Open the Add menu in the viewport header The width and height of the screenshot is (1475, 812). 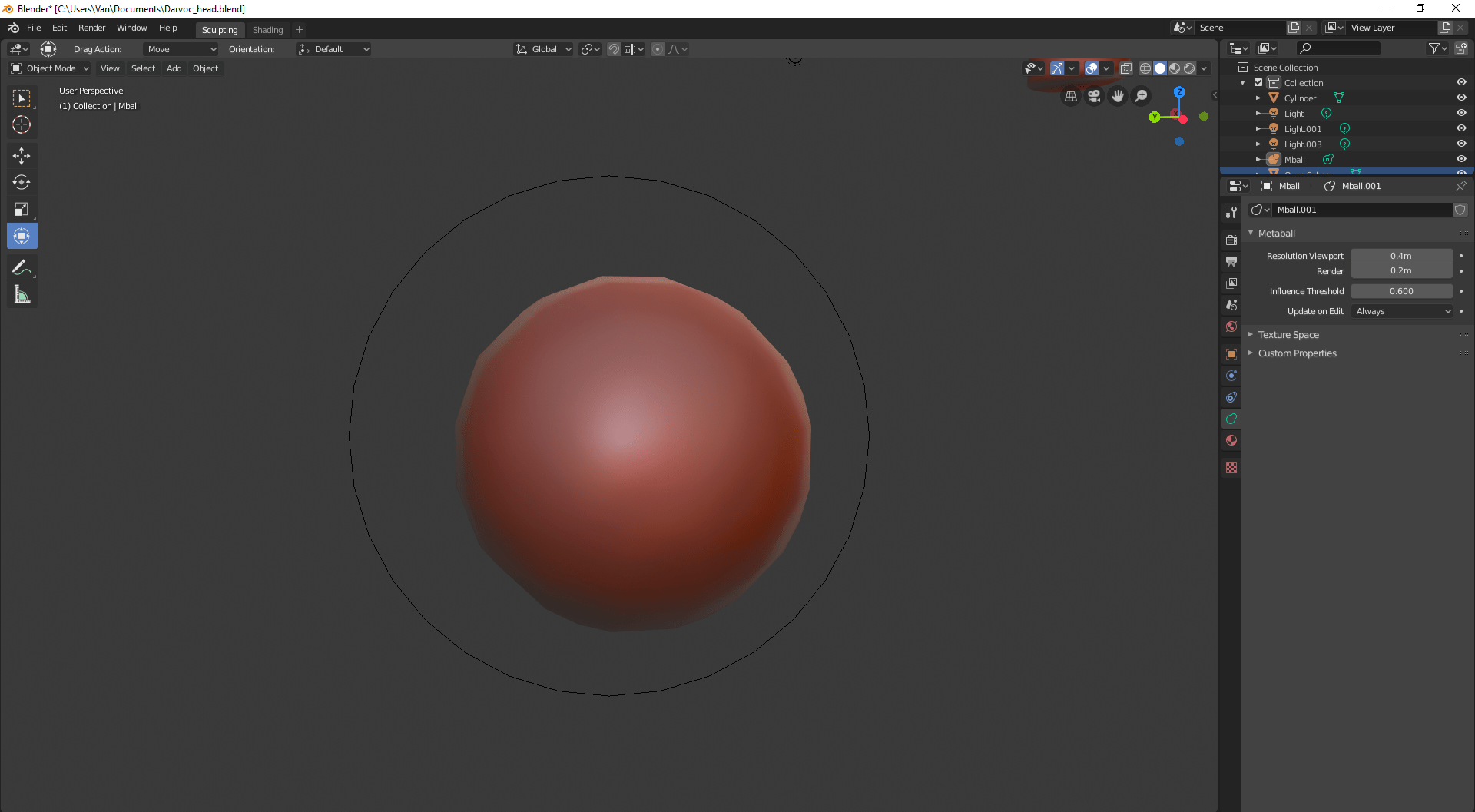(x=174, y=68)
